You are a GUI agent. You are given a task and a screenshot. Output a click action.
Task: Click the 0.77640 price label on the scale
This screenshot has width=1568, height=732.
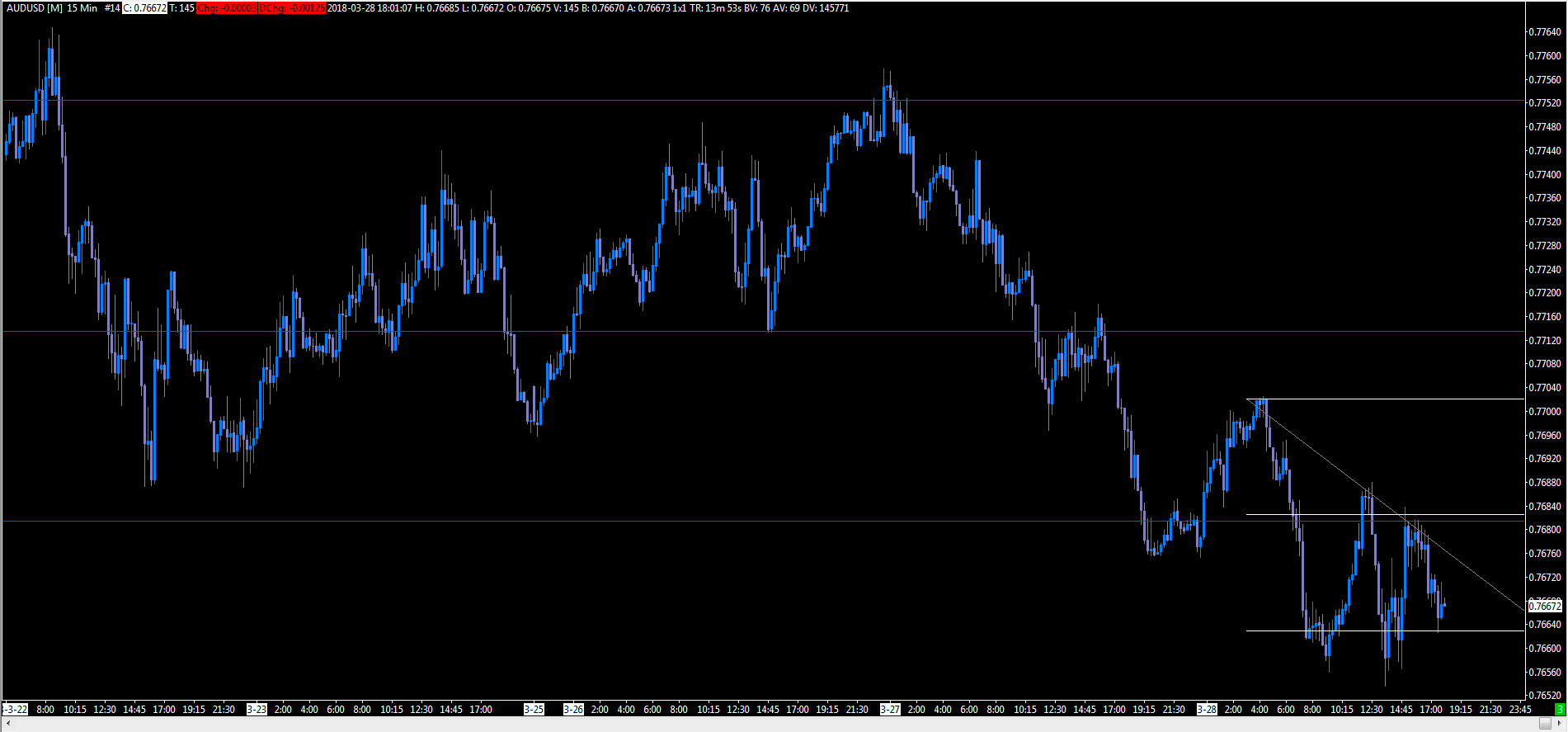tap(1545, 32)
